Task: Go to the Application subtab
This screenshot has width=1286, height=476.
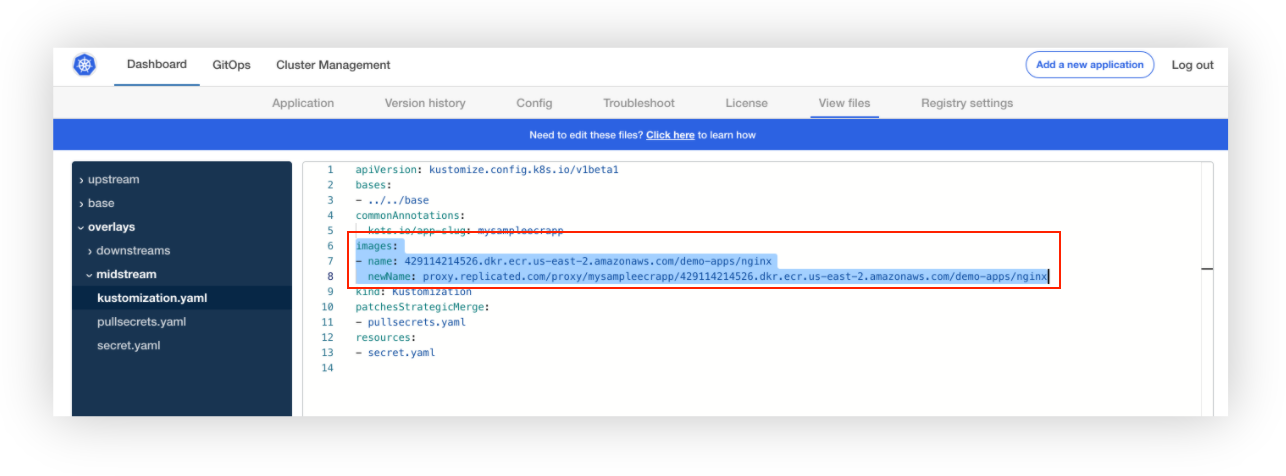Action: point(303,103)
